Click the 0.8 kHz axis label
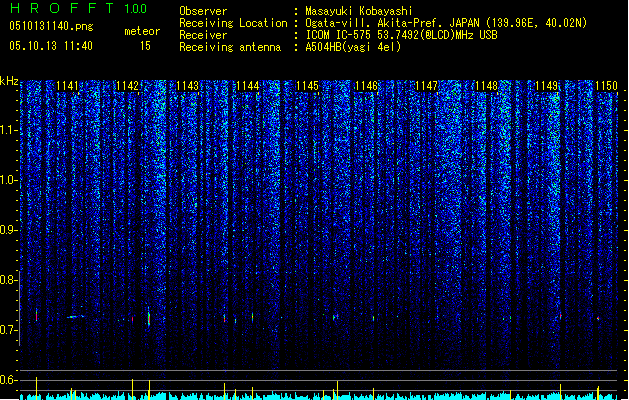 (9, 280)
